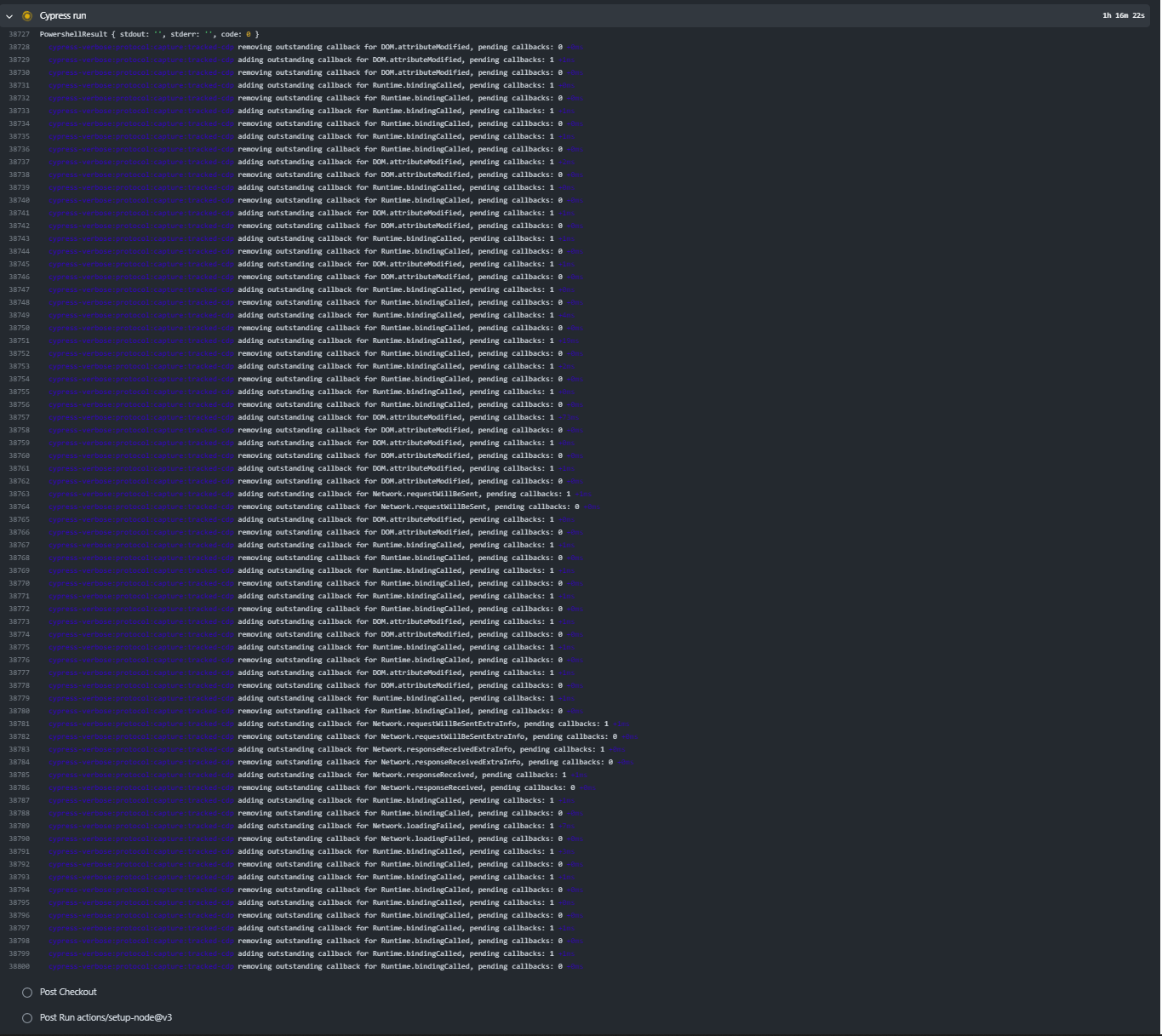This screenshot has height=1036, width=1162.
Task: Select the Post Checkout step title
Action: [67, 992]
